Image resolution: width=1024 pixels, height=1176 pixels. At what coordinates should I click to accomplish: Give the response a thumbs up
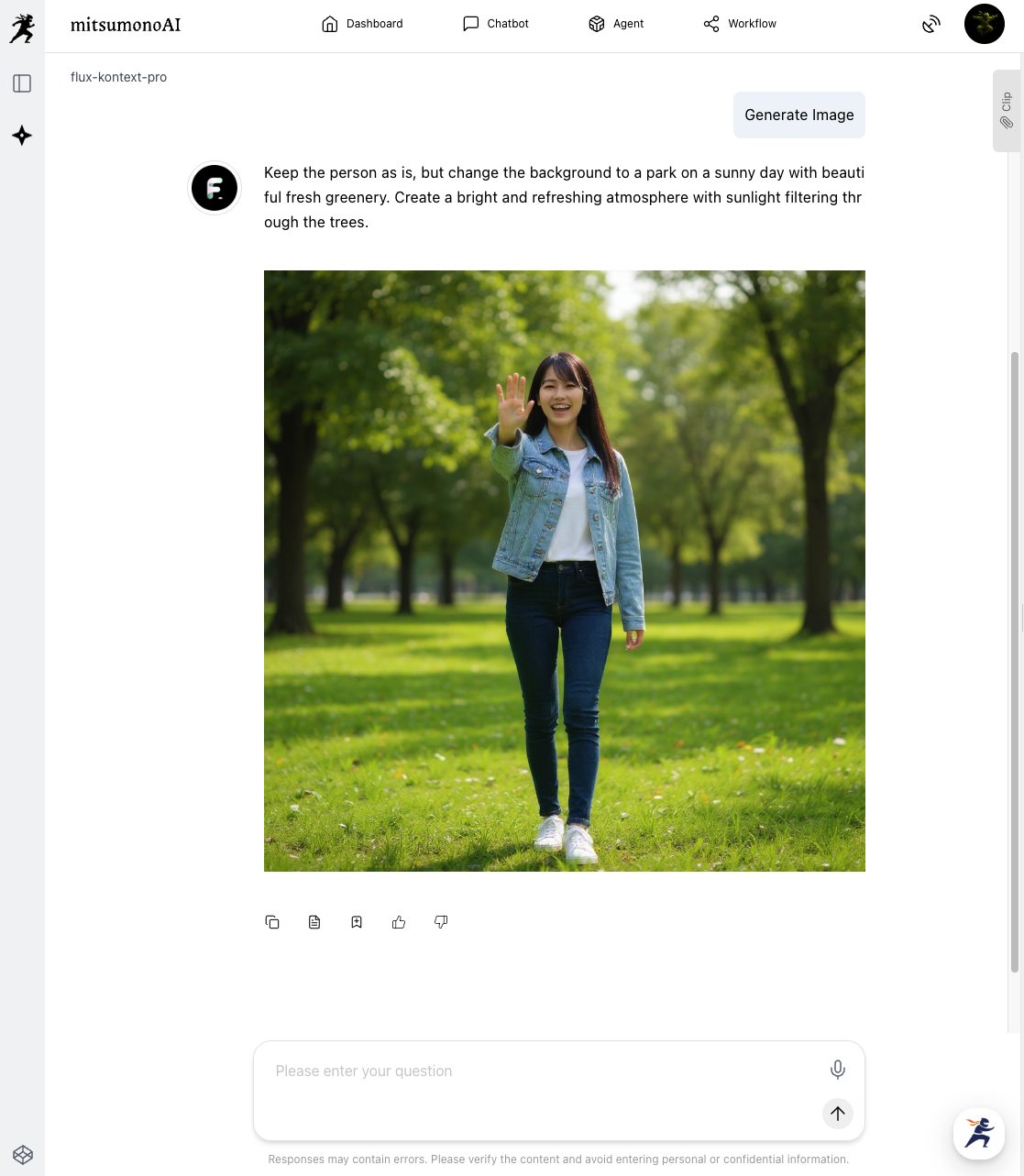click(x=399, y=922)
